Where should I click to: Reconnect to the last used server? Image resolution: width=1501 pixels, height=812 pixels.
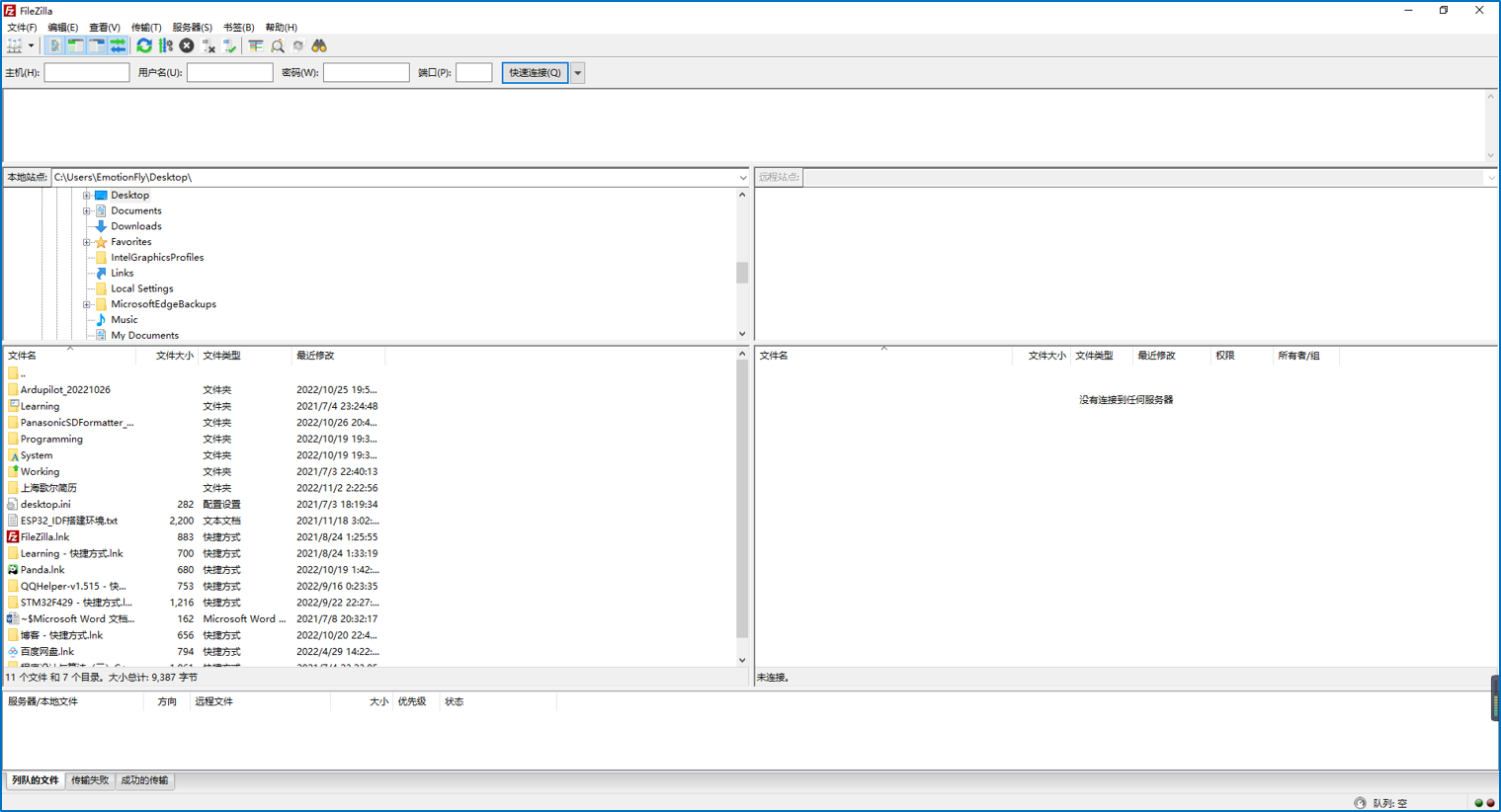tap(230, 45)
